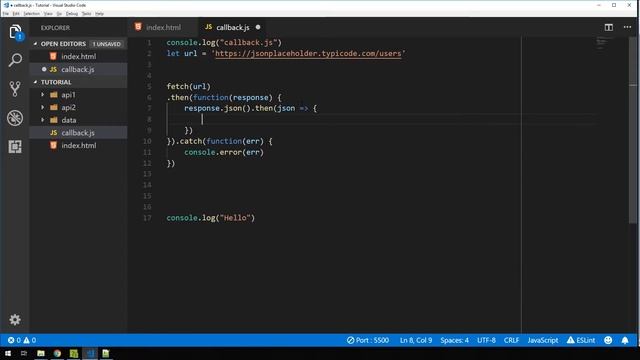Open index.html in the Tutorial folder tree
640x360 pixels.
pyautogui.click(x=78, y=145)
